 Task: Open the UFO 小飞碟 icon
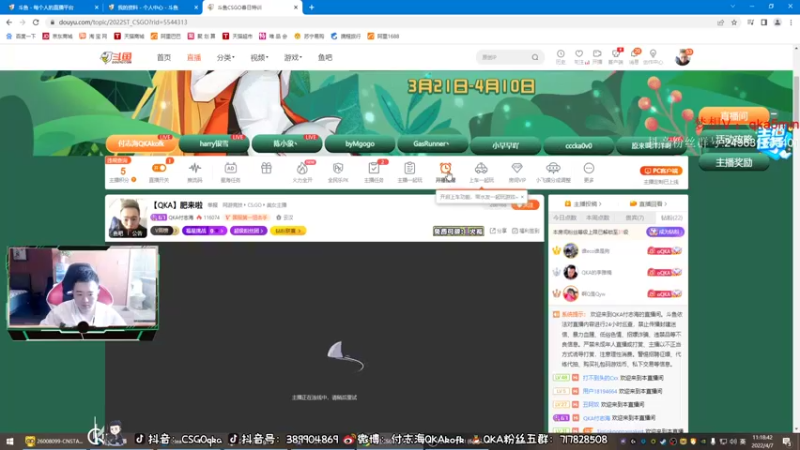tap(553, 168)
